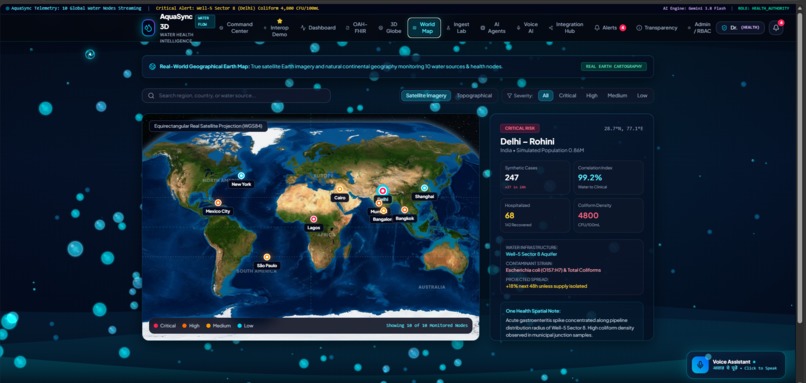Click the Bangalore map marker
This screenshot has width=806, height=383.
[383, 211]
